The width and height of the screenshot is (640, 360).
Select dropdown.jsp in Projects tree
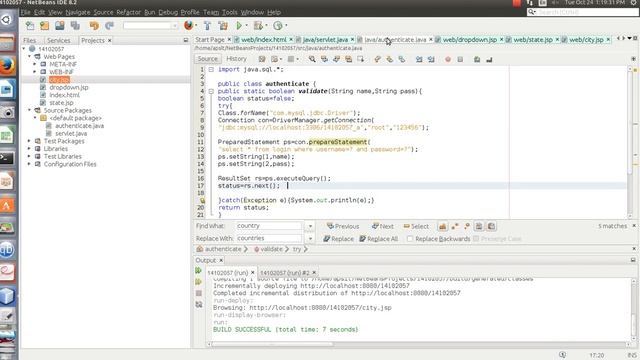[x=69, y=87]
